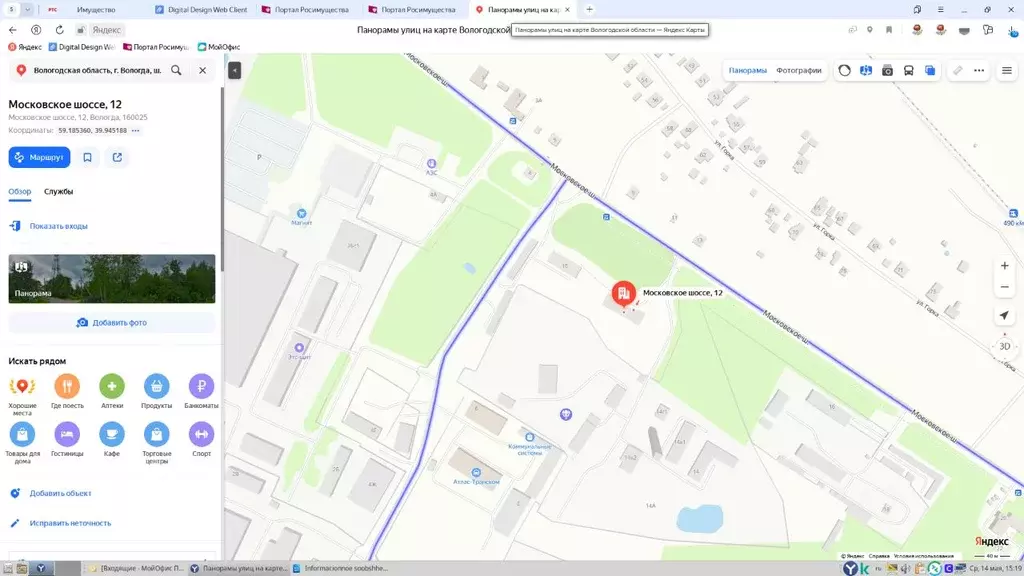The width and height of the screenshot is (1024, 576).
Task: Click the my-location arrow button
Action: pos(1004,315)
